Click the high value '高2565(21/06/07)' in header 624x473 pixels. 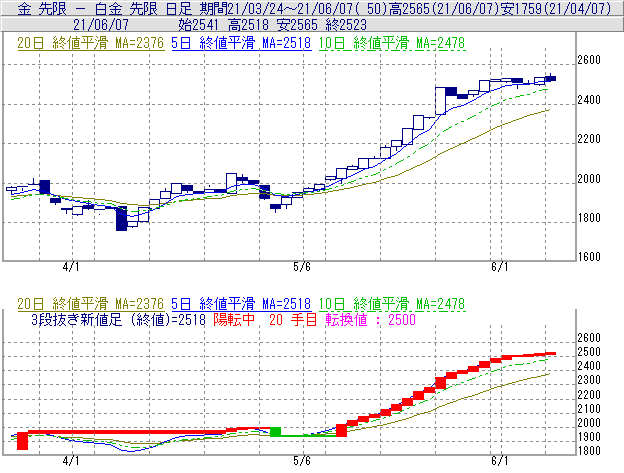[443, 8]
